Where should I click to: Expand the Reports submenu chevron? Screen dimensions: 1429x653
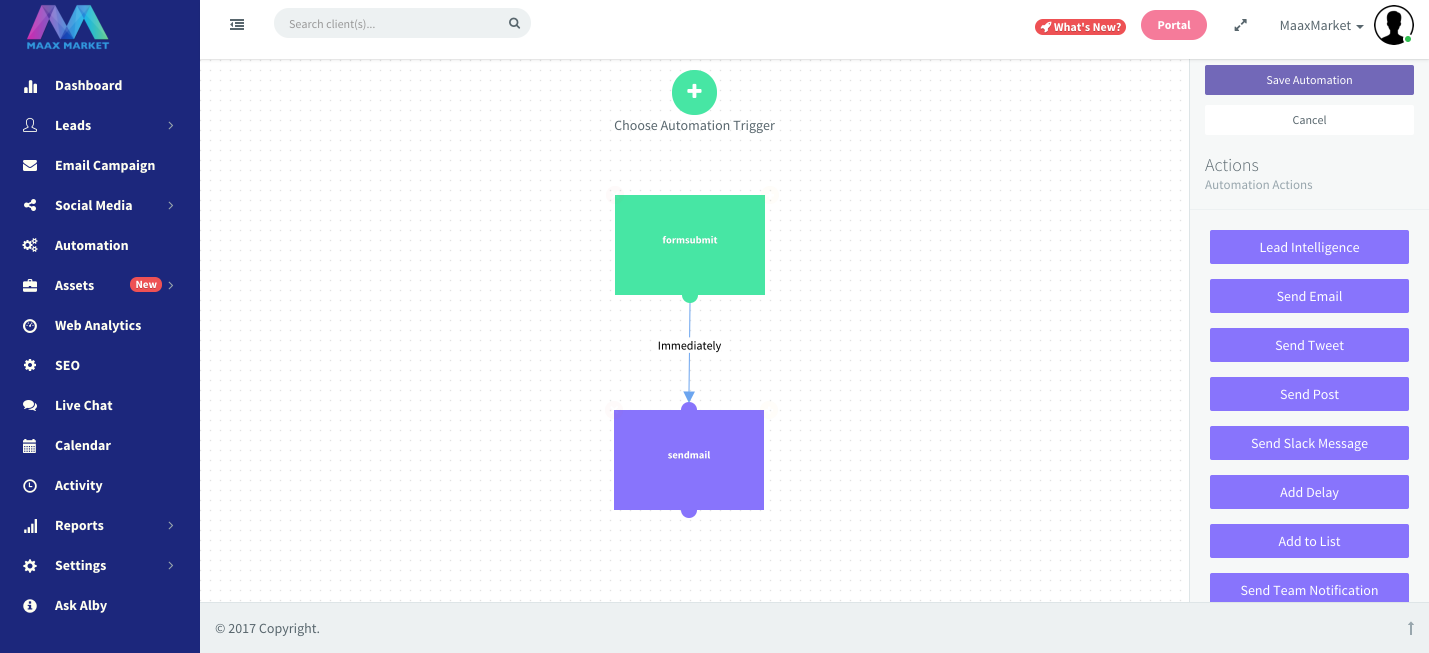(171, 526)
